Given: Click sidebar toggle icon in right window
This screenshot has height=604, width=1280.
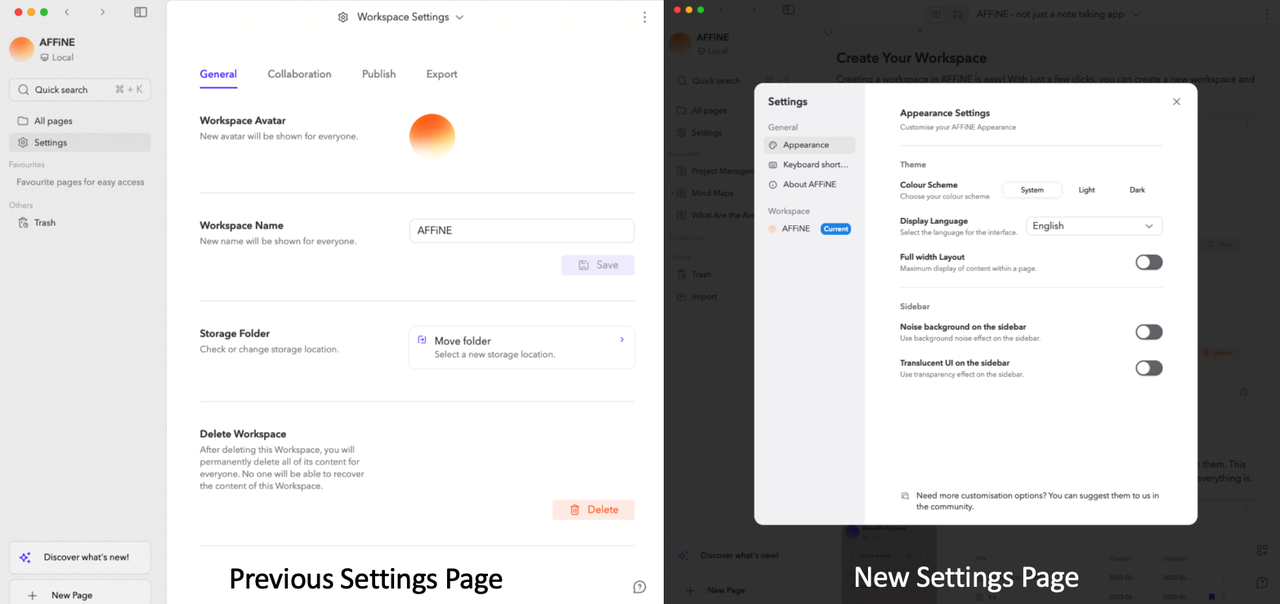Looking at the screenshot, I should coord(789,10).
